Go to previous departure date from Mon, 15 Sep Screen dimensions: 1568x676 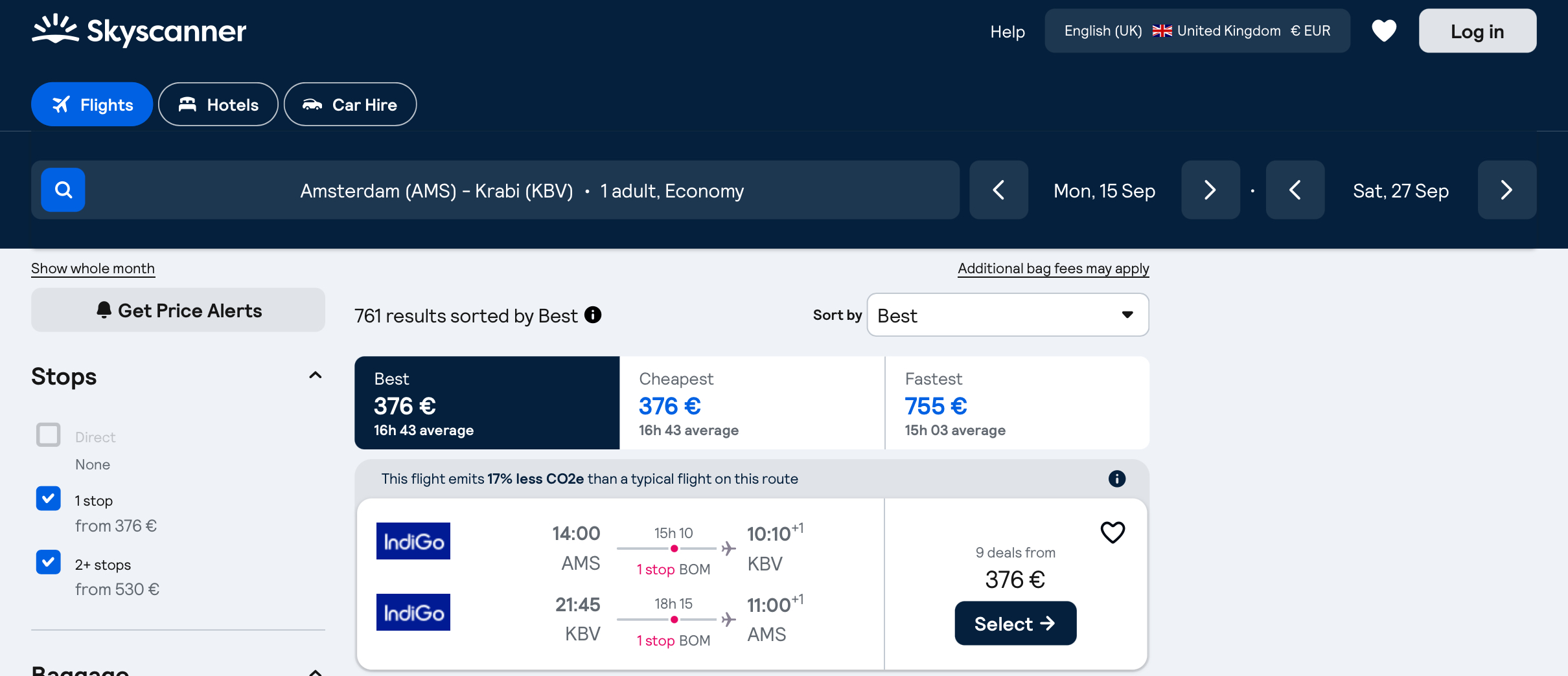pyautogui.click(x=998, y=190)
